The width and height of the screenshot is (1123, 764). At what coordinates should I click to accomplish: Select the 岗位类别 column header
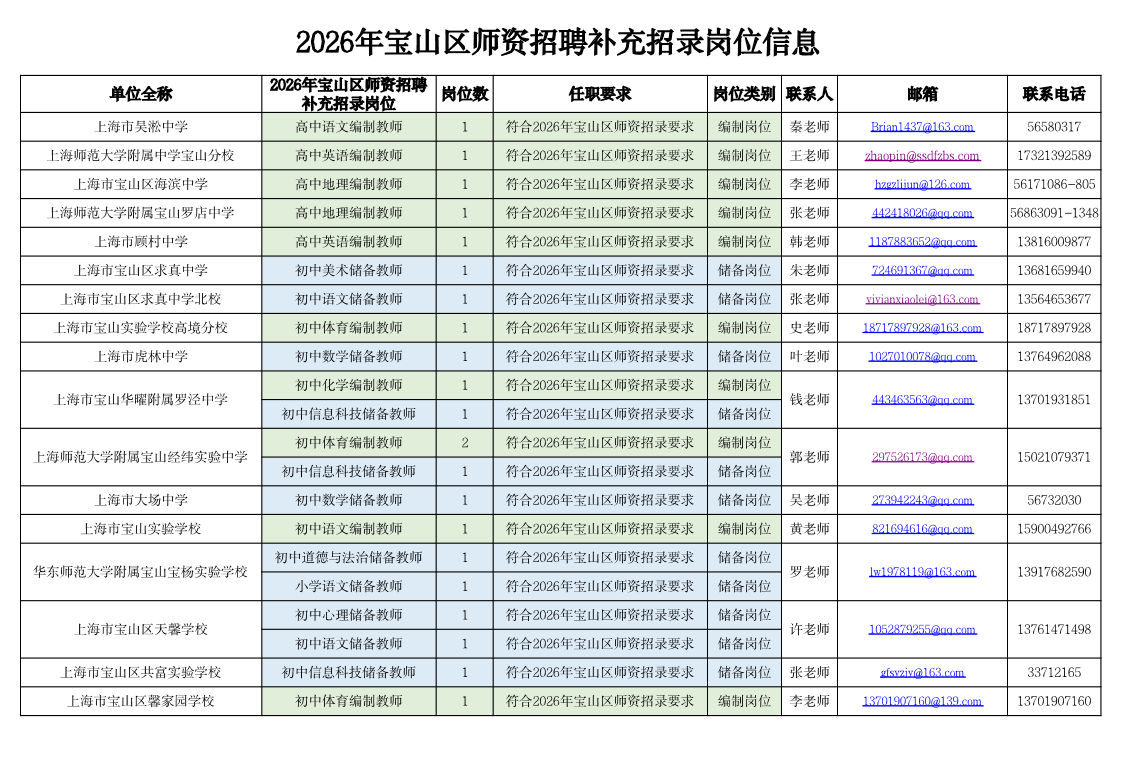click(744, 94)
